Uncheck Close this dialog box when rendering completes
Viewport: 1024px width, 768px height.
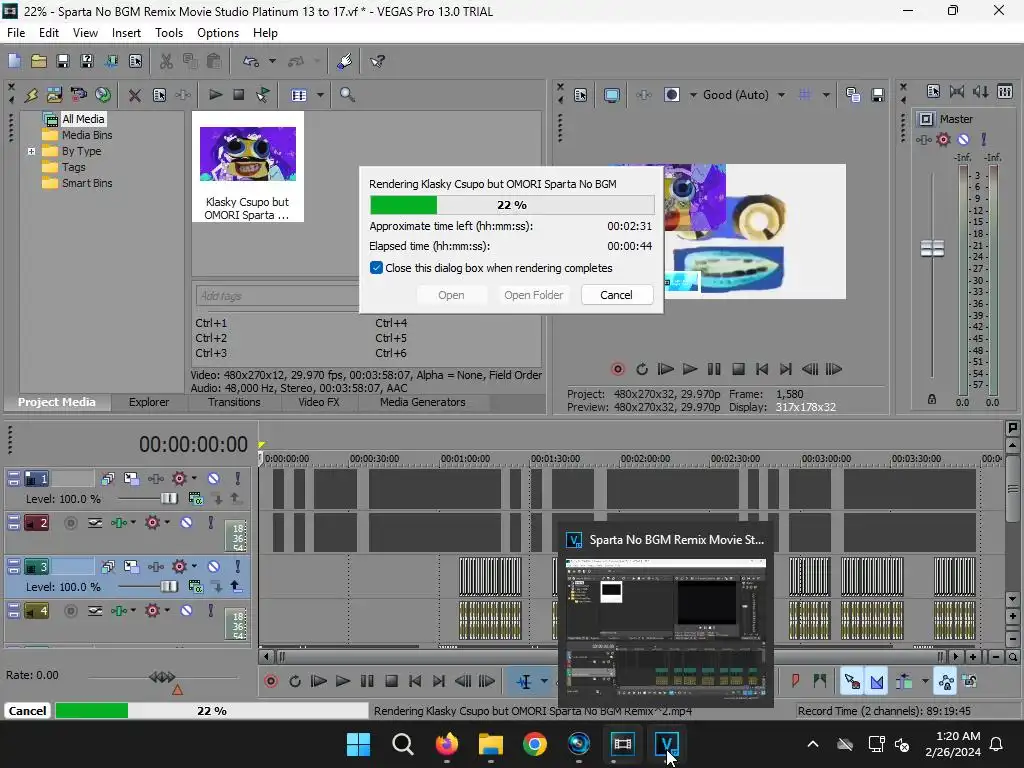(x=376, y=268)
